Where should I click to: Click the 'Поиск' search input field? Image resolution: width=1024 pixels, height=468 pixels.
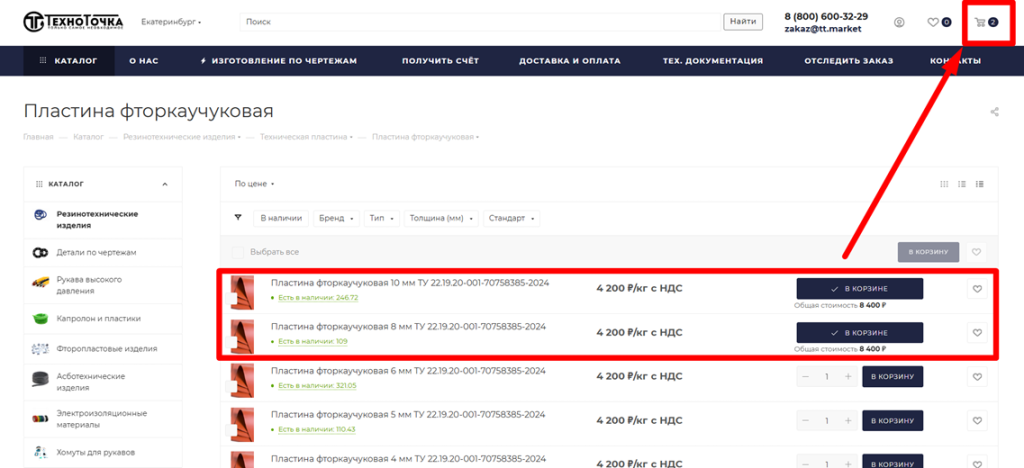pyautogui.click(x=480, y=22)
